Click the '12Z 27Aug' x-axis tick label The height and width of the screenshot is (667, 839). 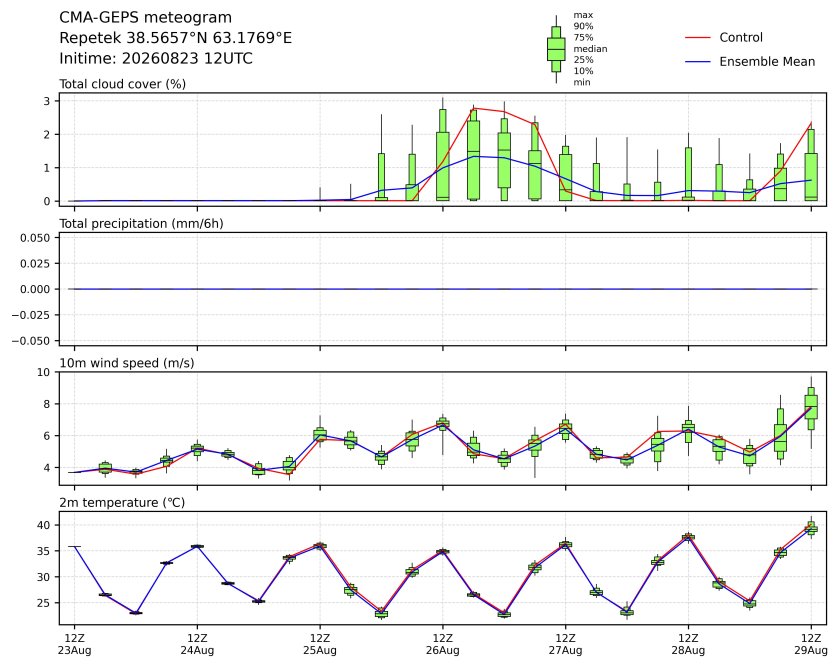(566, 645)
